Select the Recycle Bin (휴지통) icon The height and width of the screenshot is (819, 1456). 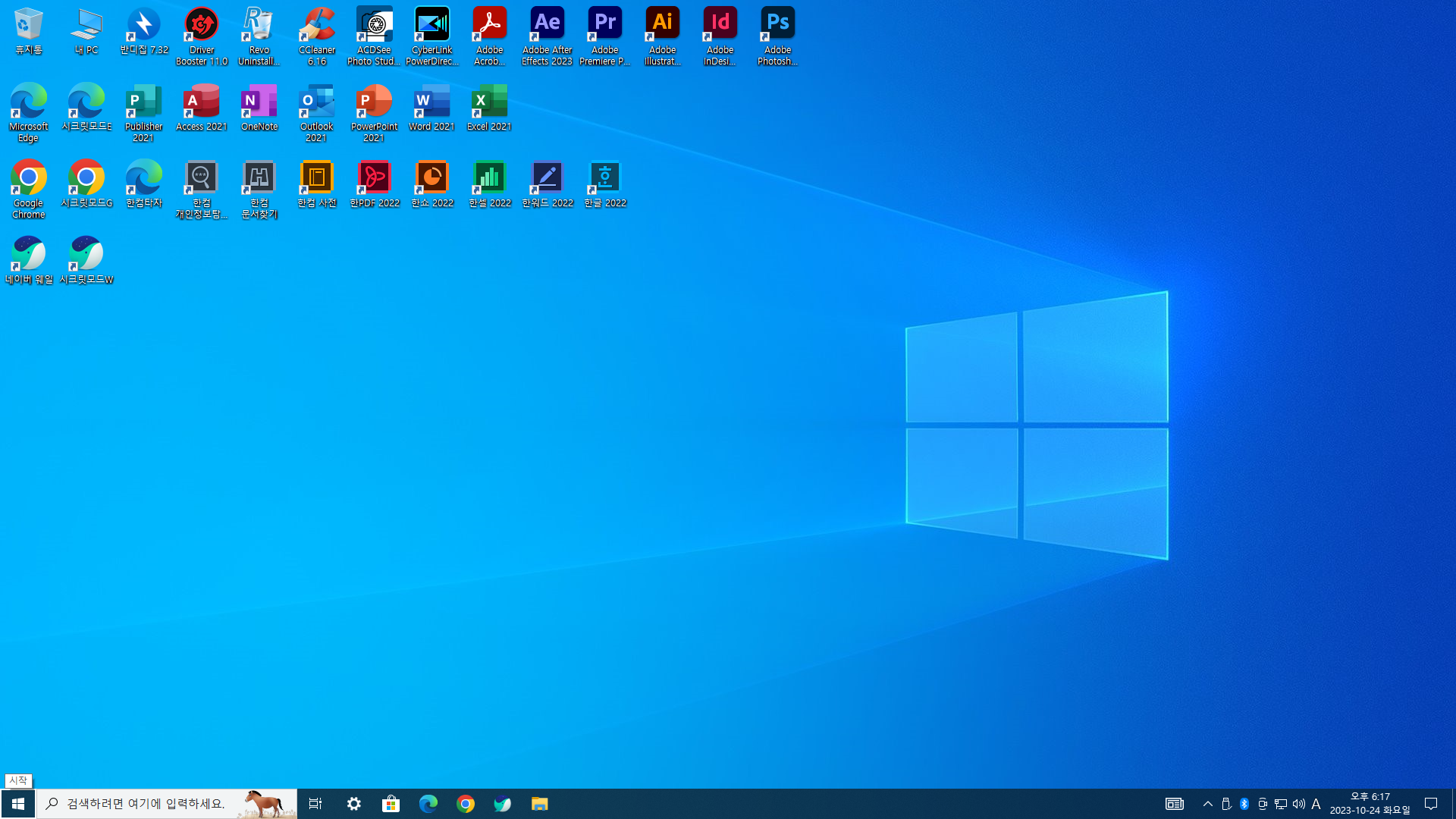click(29, 30)
